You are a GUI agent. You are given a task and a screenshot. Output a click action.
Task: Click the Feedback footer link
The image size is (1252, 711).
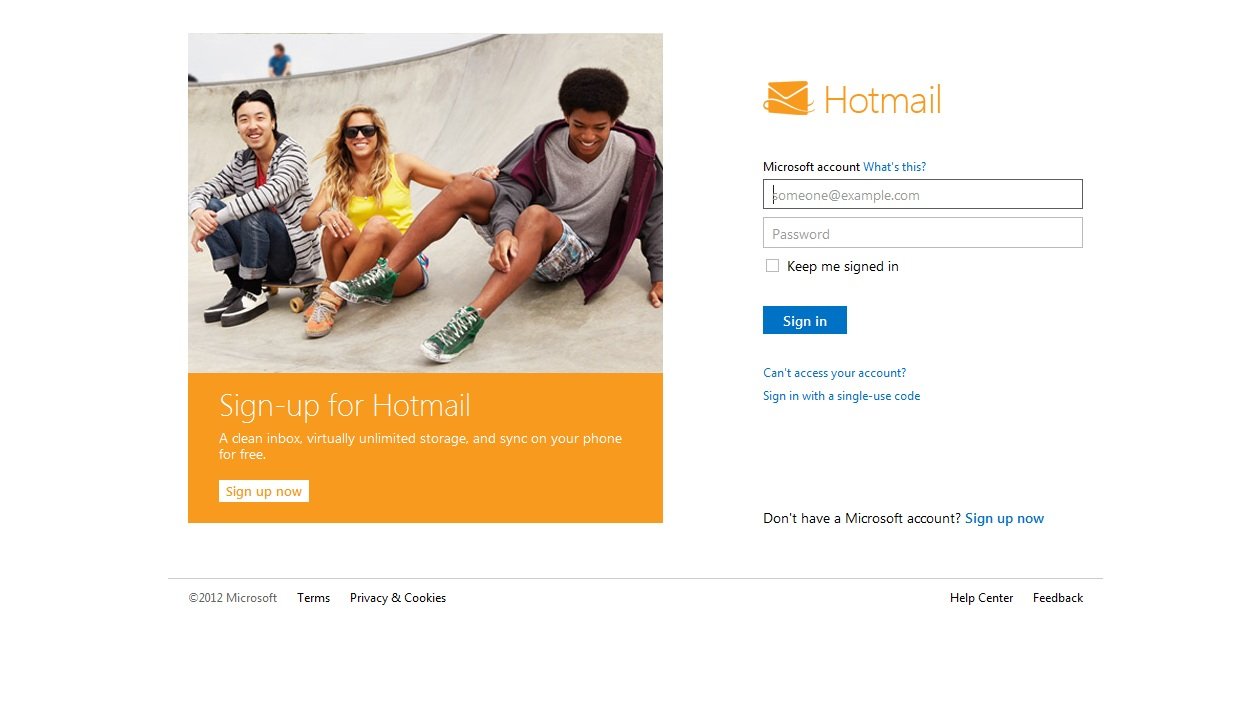(1058, 598)
